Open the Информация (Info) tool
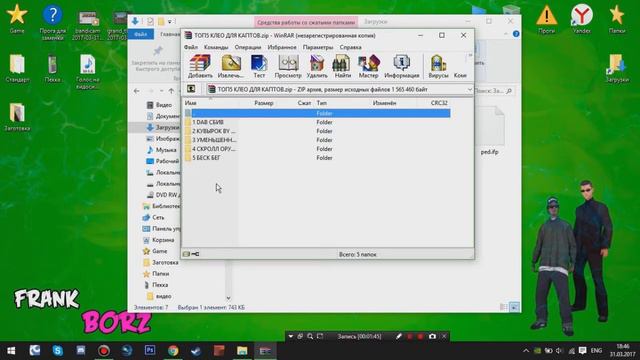Image resolution: width=640 pixels, height=360 pixels. point(402,67)
